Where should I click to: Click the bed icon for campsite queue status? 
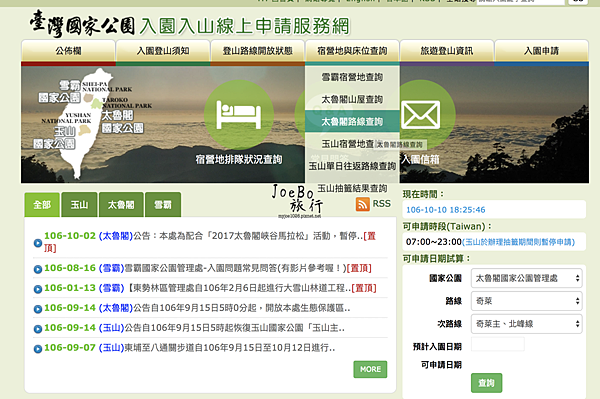[x=239, y=115]
